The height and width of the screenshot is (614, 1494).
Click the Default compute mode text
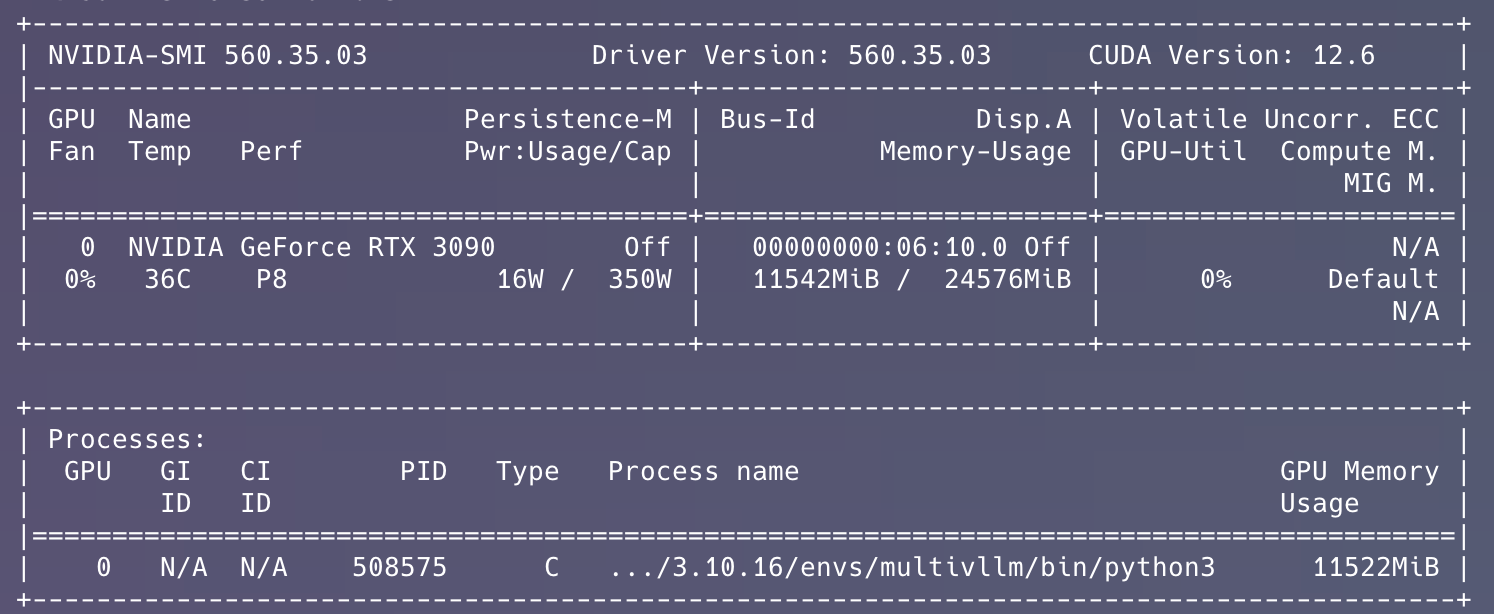(1383, 279)
